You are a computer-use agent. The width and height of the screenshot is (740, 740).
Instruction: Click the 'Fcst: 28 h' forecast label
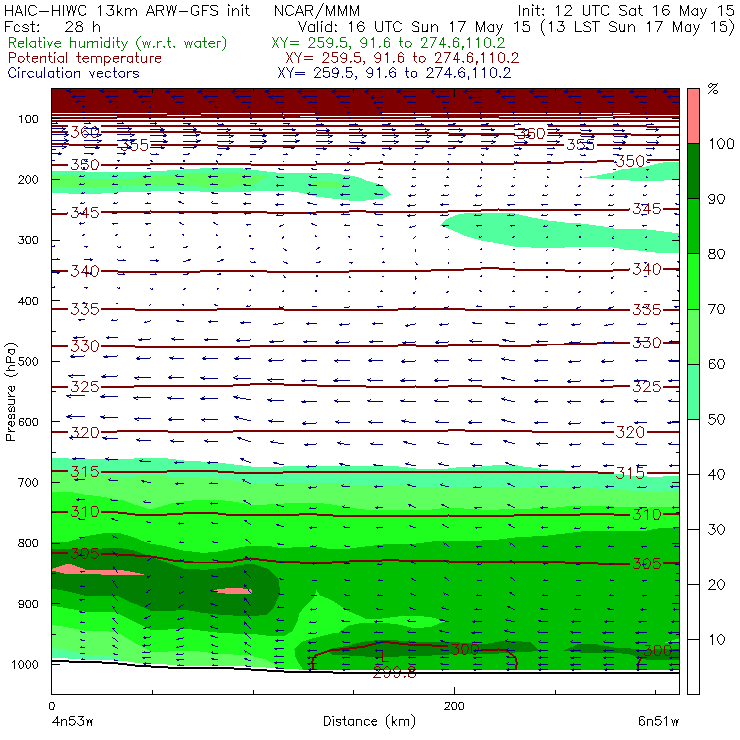pyautogui.click(x=52, y=26)
